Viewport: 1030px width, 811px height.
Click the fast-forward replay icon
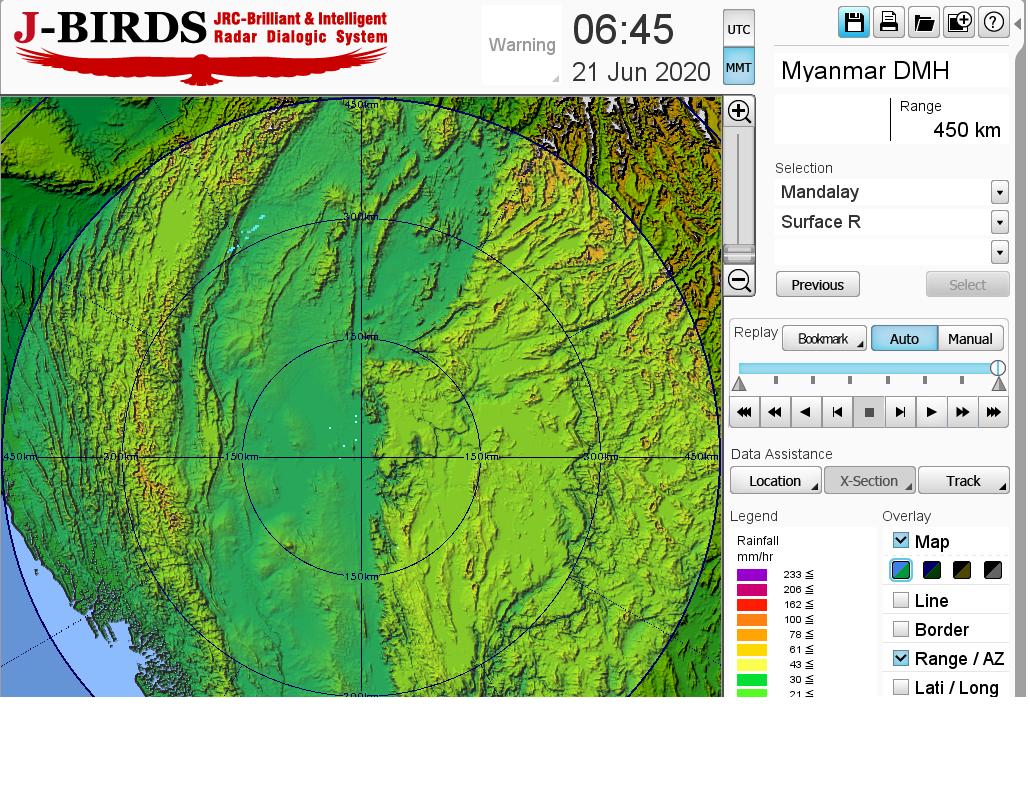click(x=962, y=412)
